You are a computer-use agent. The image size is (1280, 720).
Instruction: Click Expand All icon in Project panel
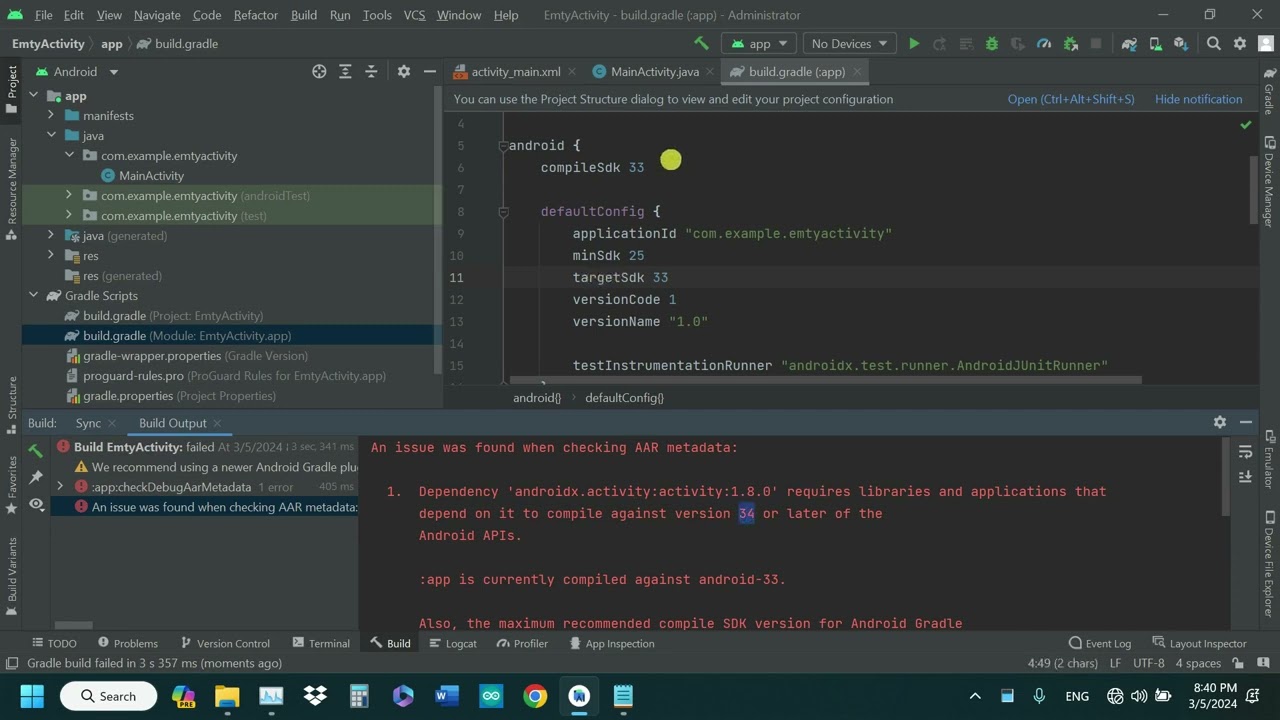[x=345, y=71]
